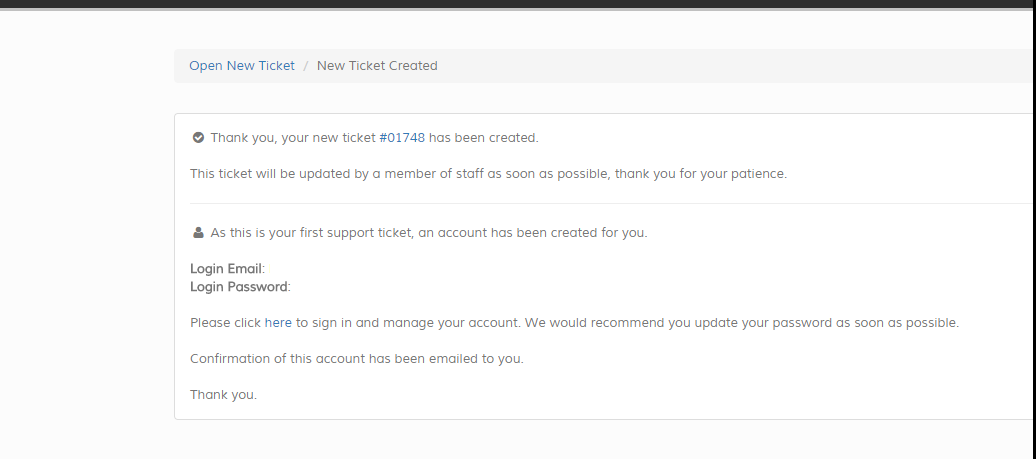This screenshot has height=459, width=1036.
Task: Click the staff update notice paragraph
Action: point(488,174)
